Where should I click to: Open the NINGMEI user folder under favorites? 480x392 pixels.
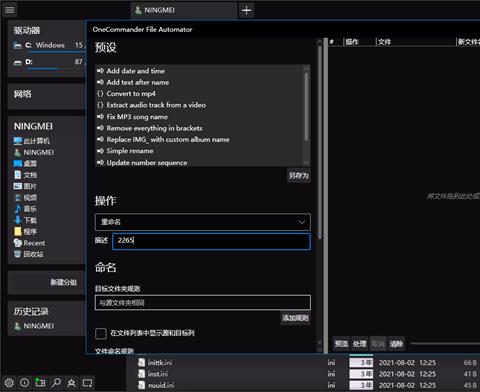coord(34,152)
